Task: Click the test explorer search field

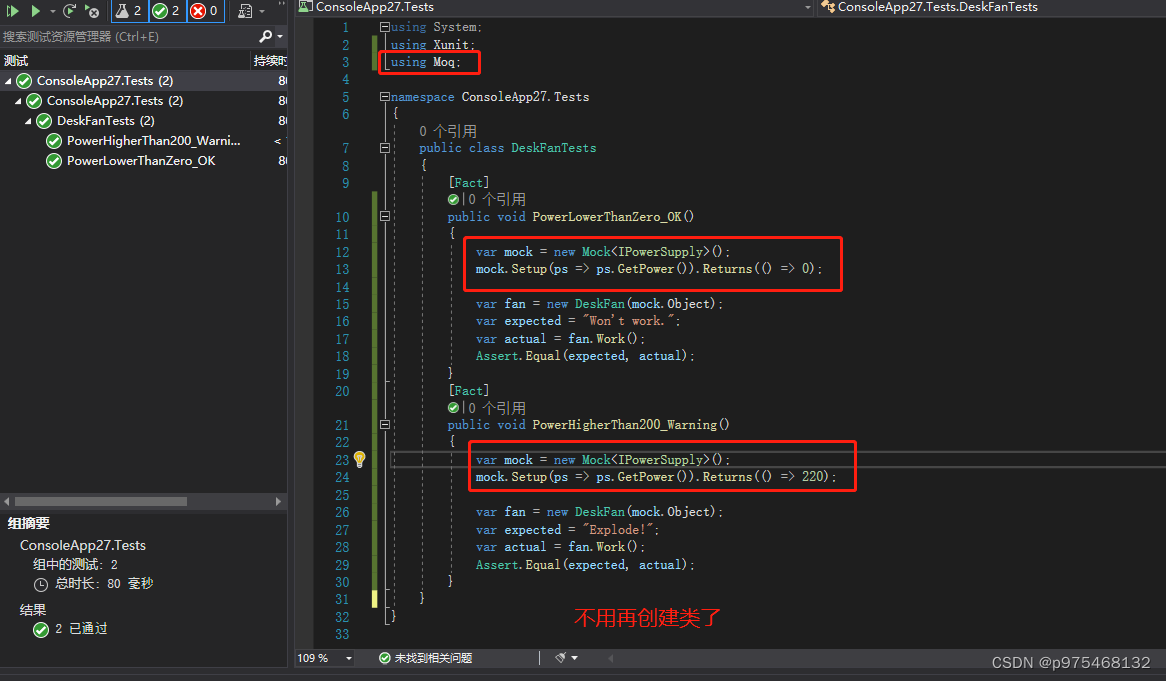Action: (x=129, y=36)
